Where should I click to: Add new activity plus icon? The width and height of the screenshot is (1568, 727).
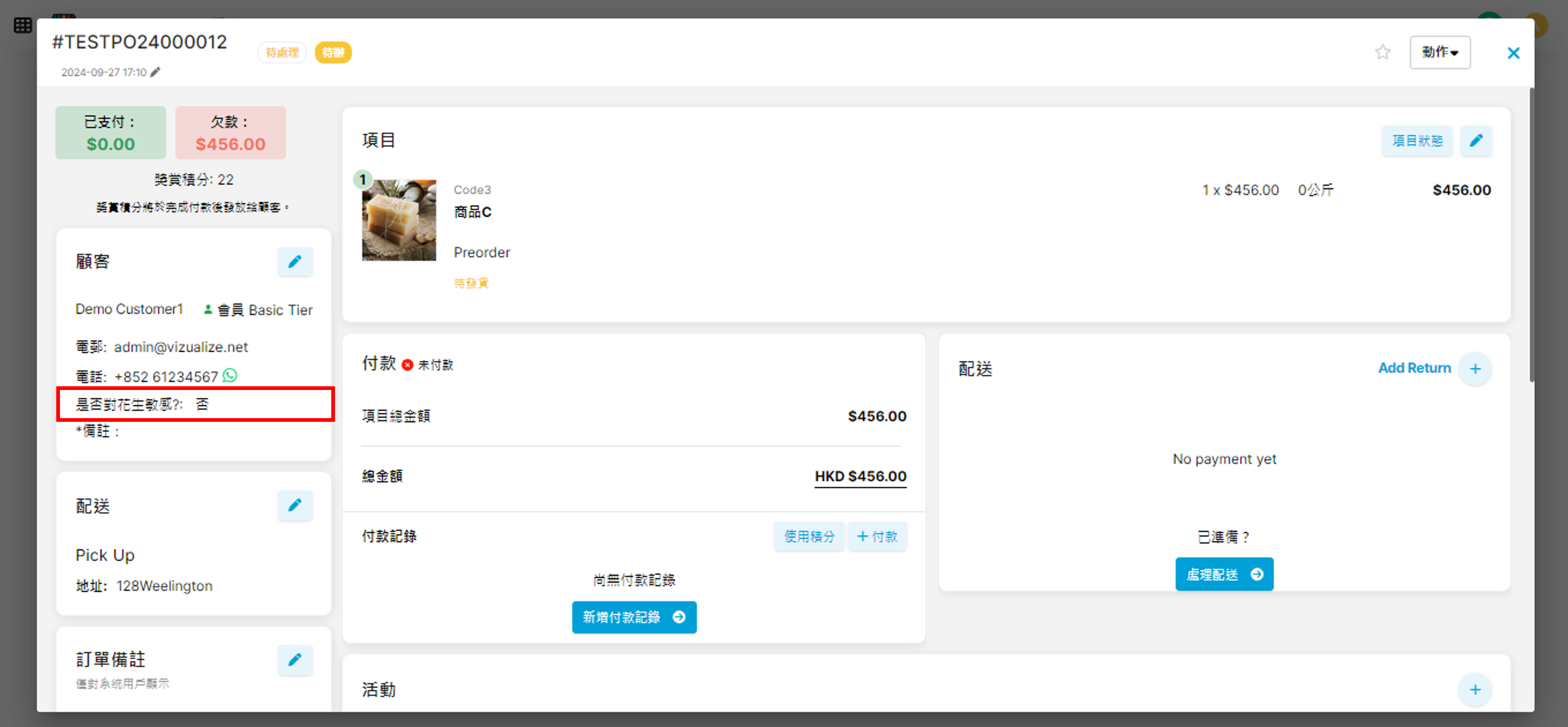pyautogui.click(x=1475, y=690)
